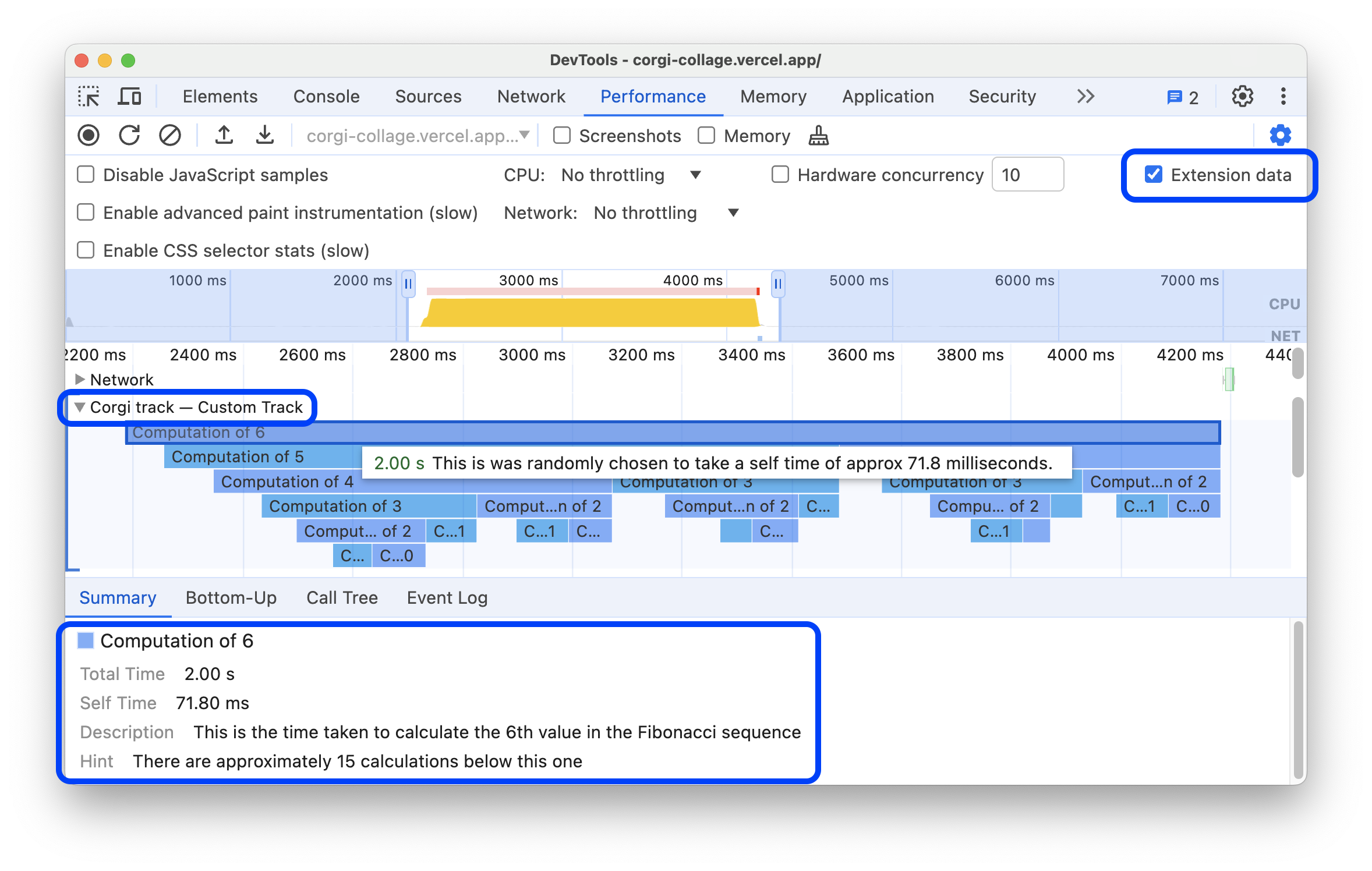This screenshot has width=1372, height=871.
Task: Click the clear recording icon
Action: (170, 136)
